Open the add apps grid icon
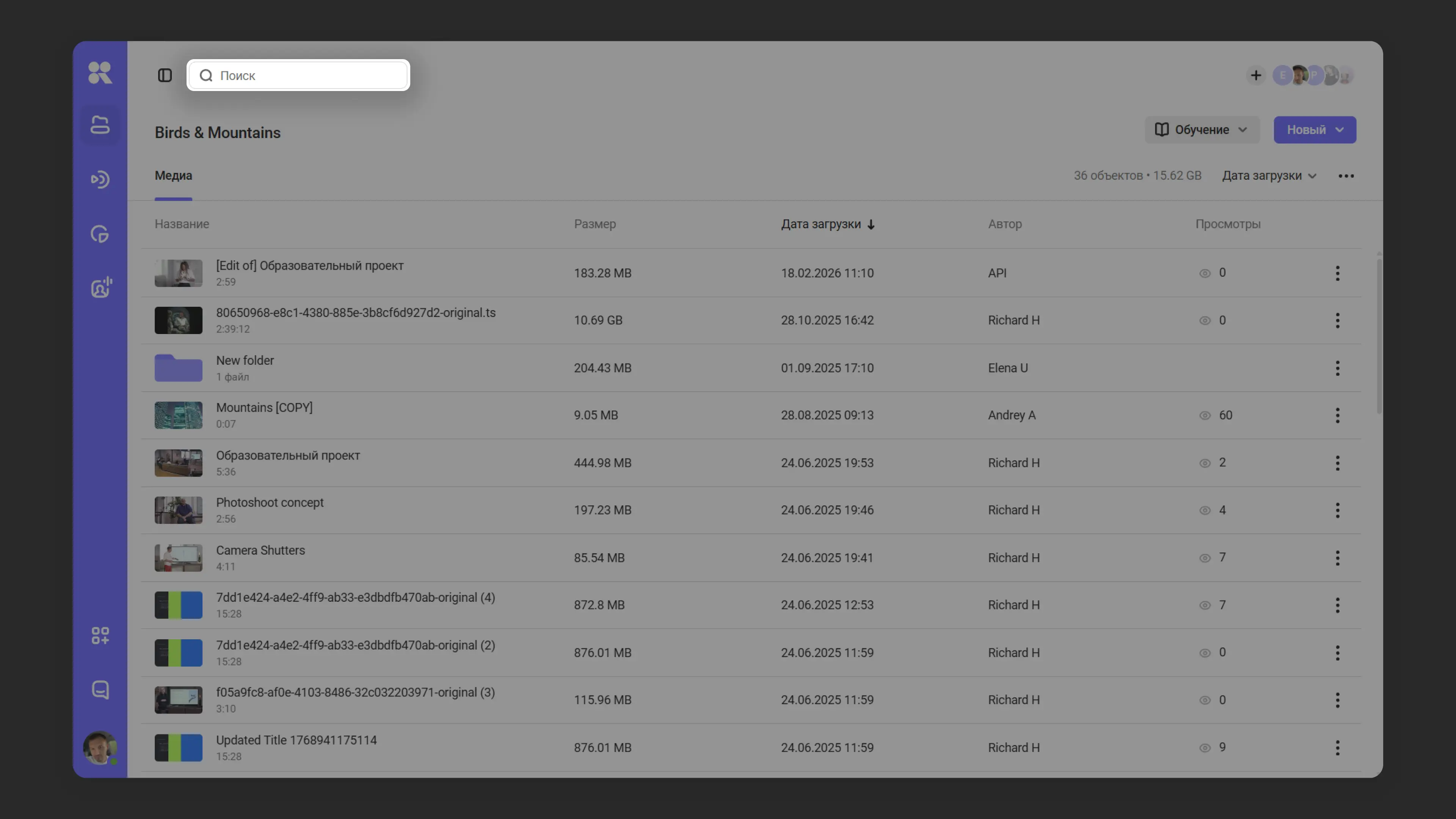Screen dimensions: 1456x819 [100, 635]
